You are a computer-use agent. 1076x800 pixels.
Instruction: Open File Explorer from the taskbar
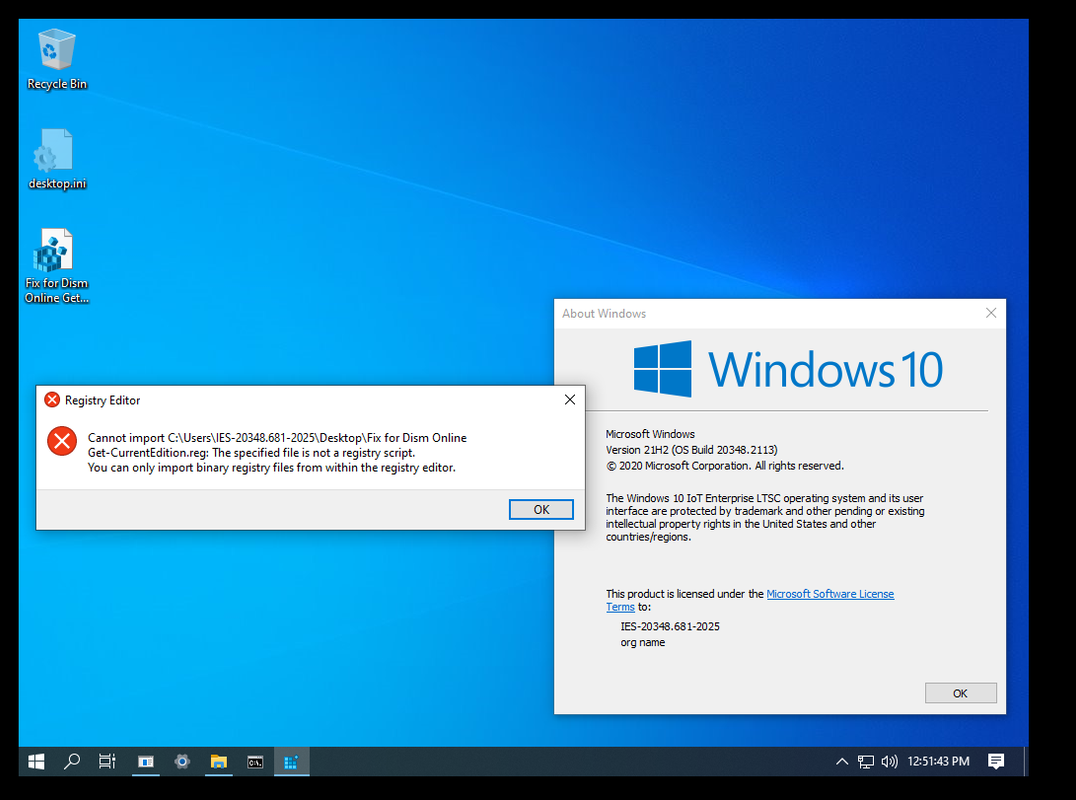(x=218, y=762)
